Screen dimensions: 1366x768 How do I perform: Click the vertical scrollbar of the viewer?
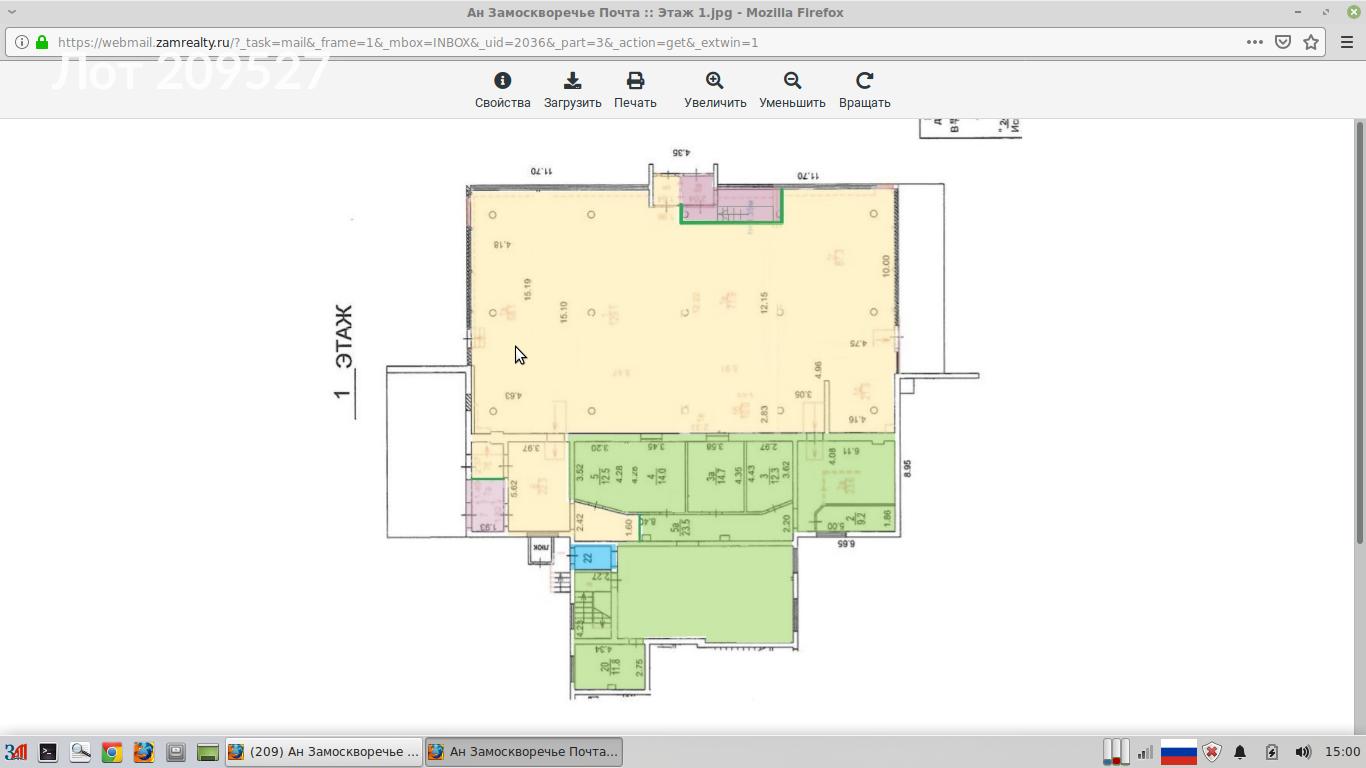click(1359, 330)
